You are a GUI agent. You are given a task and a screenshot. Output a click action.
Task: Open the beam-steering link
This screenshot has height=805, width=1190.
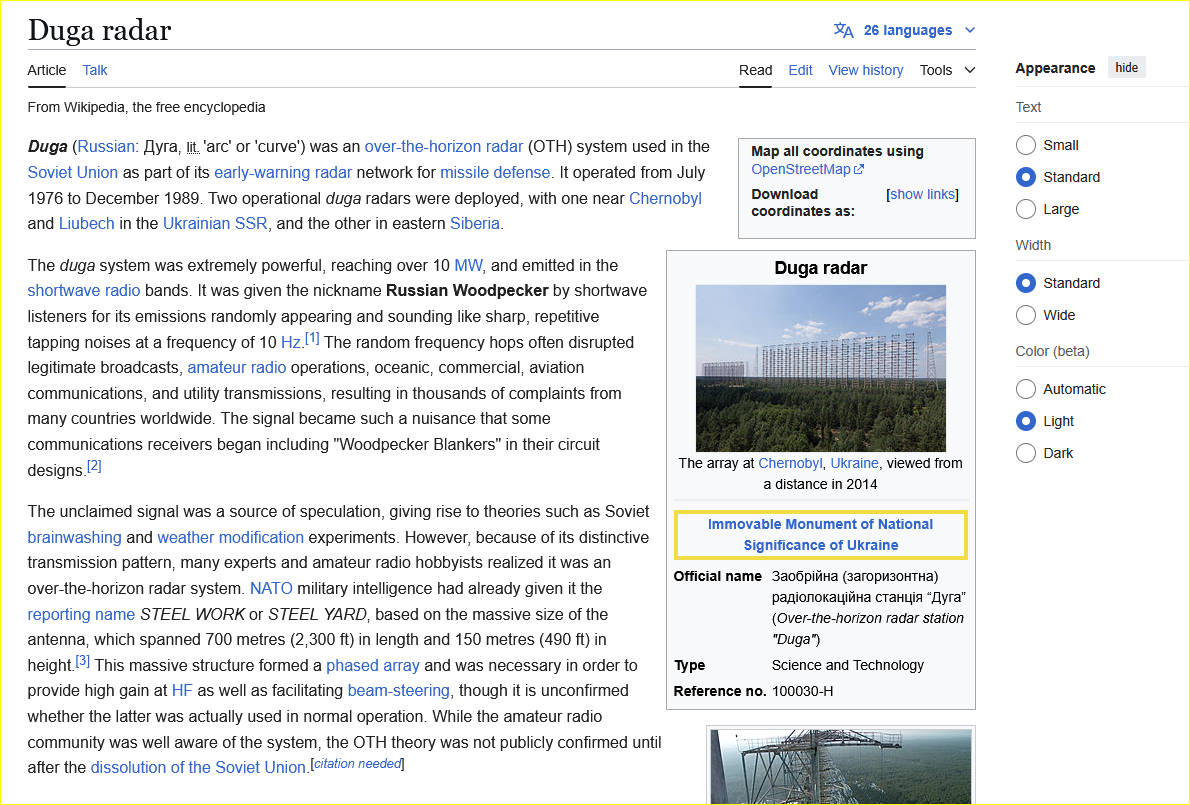(398, 690)
